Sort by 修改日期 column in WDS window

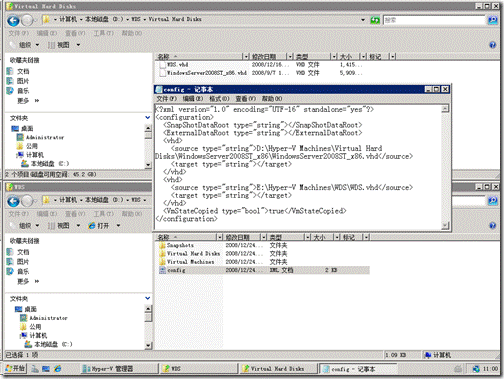point(241,237)
